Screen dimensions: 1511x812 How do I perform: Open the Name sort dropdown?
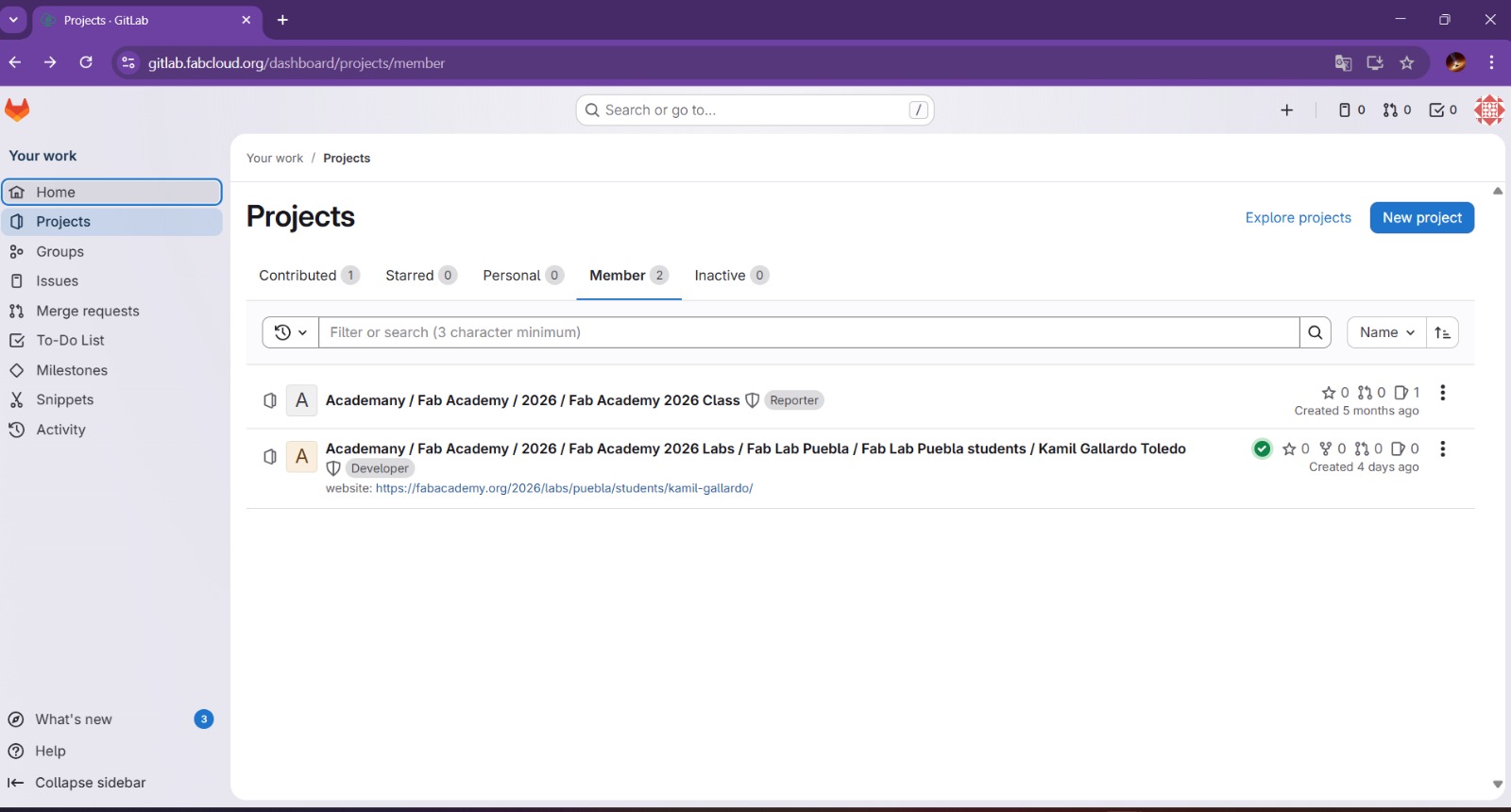click(x=1386, y=332)
